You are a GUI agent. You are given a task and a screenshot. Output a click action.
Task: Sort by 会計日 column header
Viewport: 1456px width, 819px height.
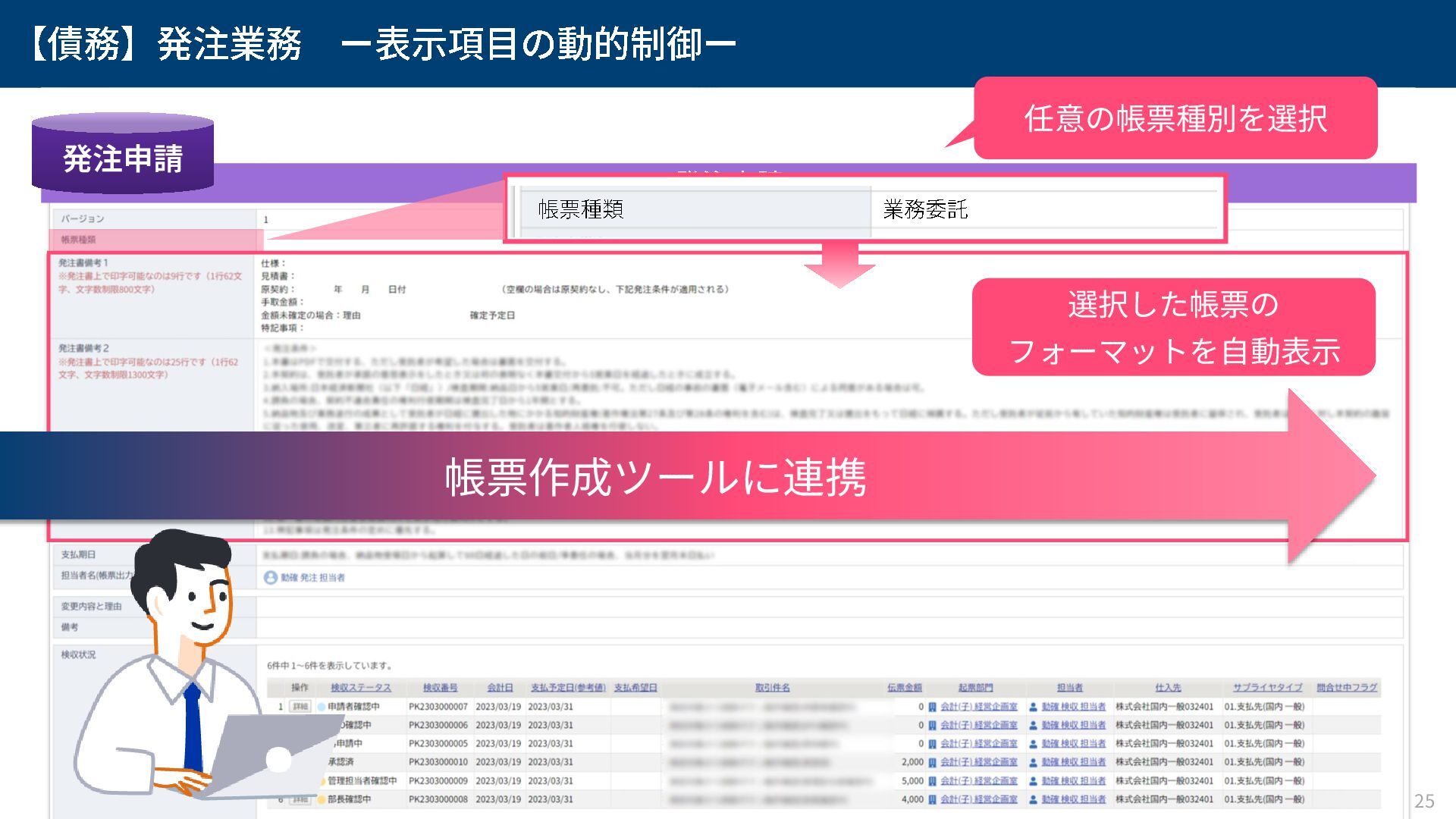point(500,688)
